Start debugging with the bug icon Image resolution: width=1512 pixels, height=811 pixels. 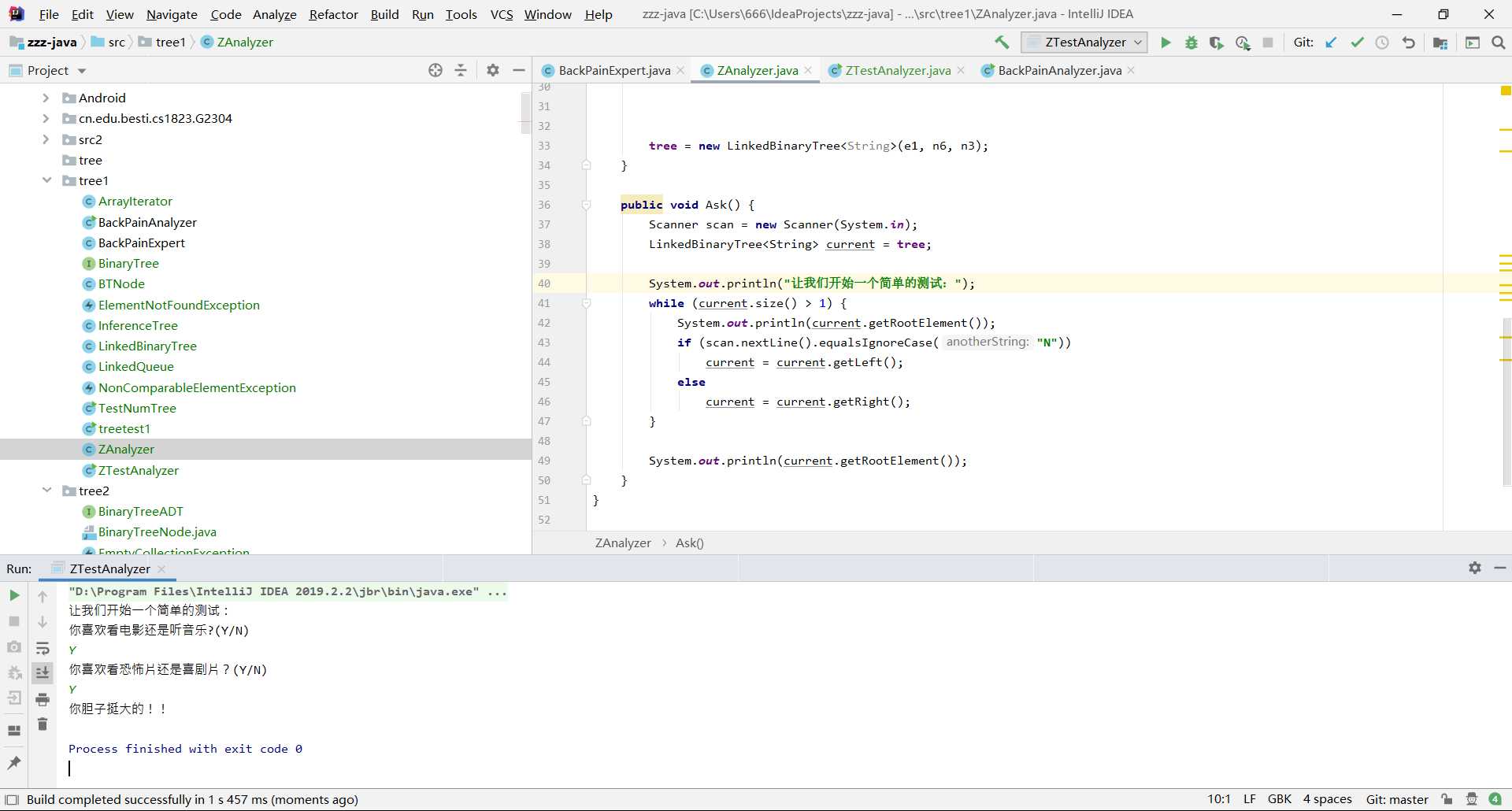(1191, 43)
